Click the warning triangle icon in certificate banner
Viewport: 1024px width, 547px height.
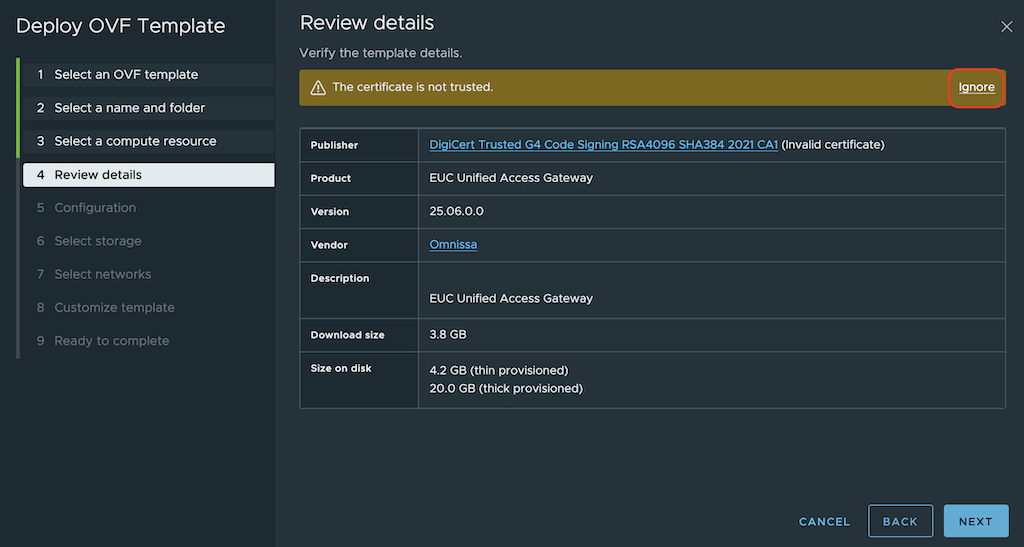(x=318, y=88)
